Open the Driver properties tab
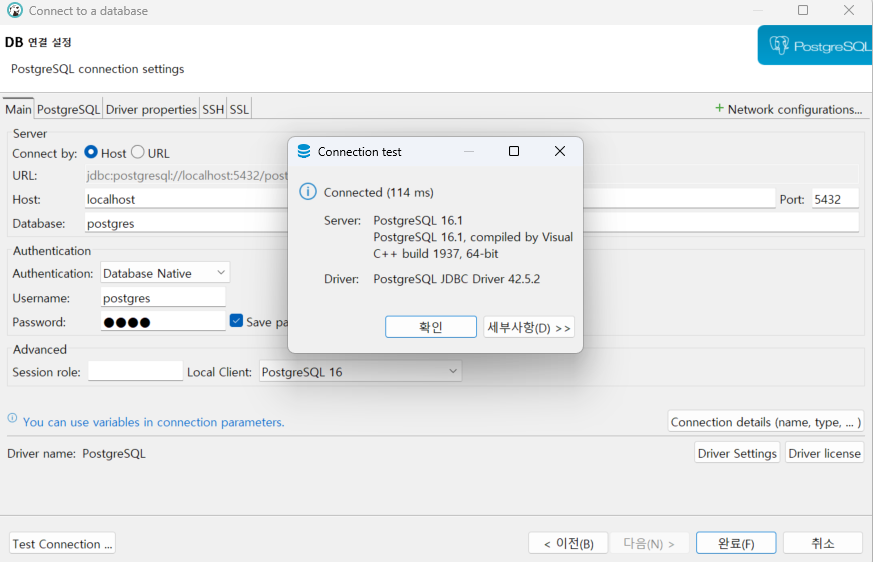 click(x=151, y=109)
